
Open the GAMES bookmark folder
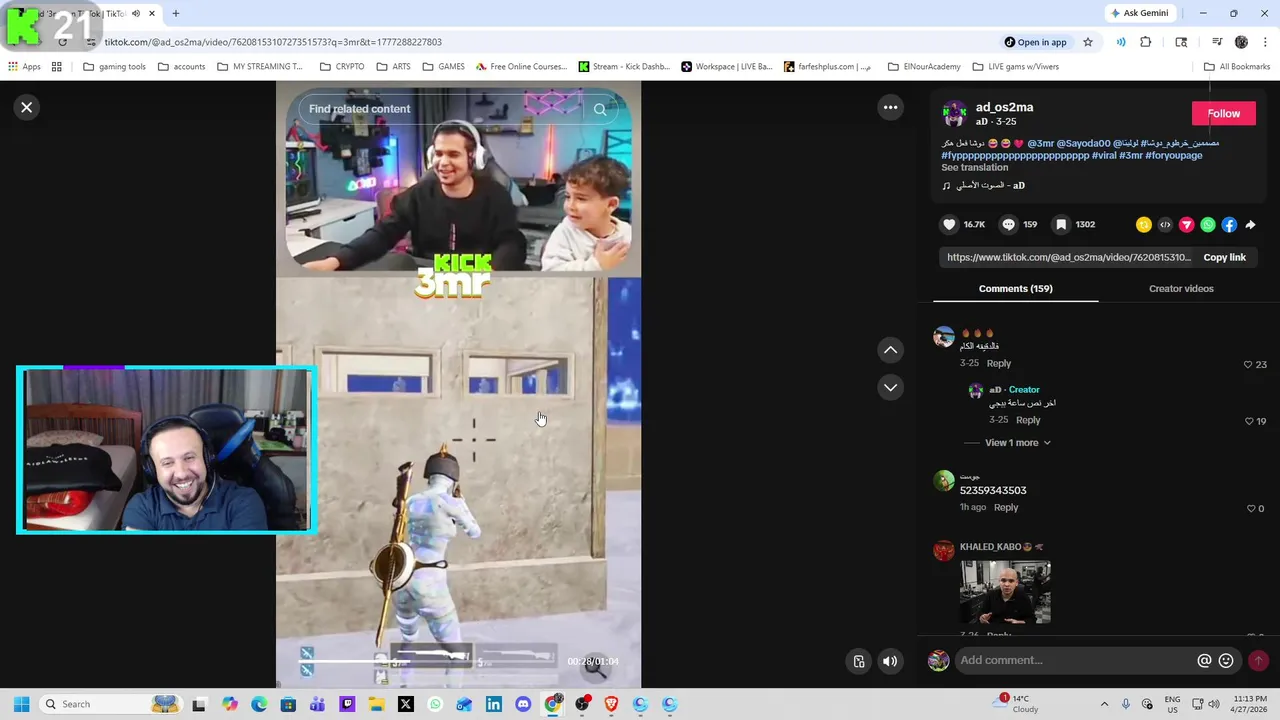pyautogui.click(x=443, y=67)
